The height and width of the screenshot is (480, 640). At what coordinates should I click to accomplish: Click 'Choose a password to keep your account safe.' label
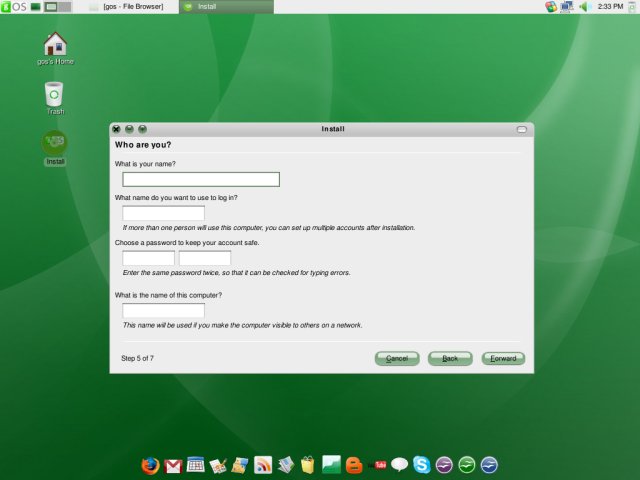click(187, 242)
